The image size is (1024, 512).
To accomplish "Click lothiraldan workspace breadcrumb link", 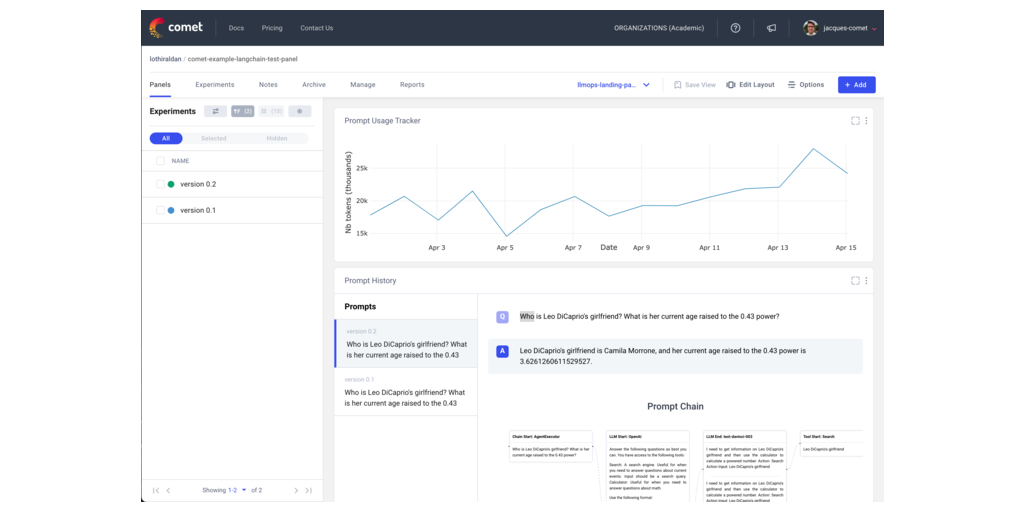I will (165, 59).
